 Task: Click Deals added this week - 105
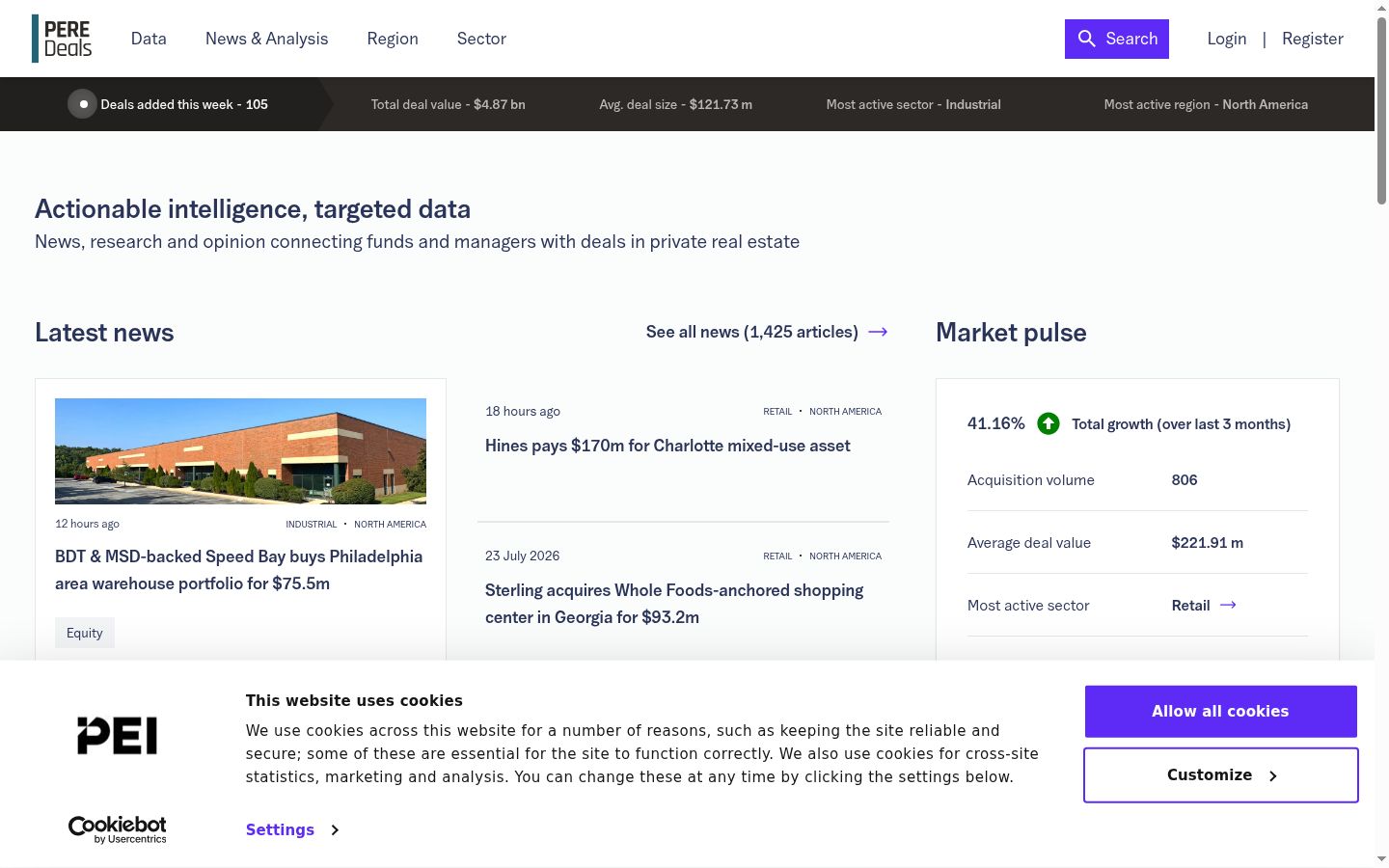tap(184, 104)
